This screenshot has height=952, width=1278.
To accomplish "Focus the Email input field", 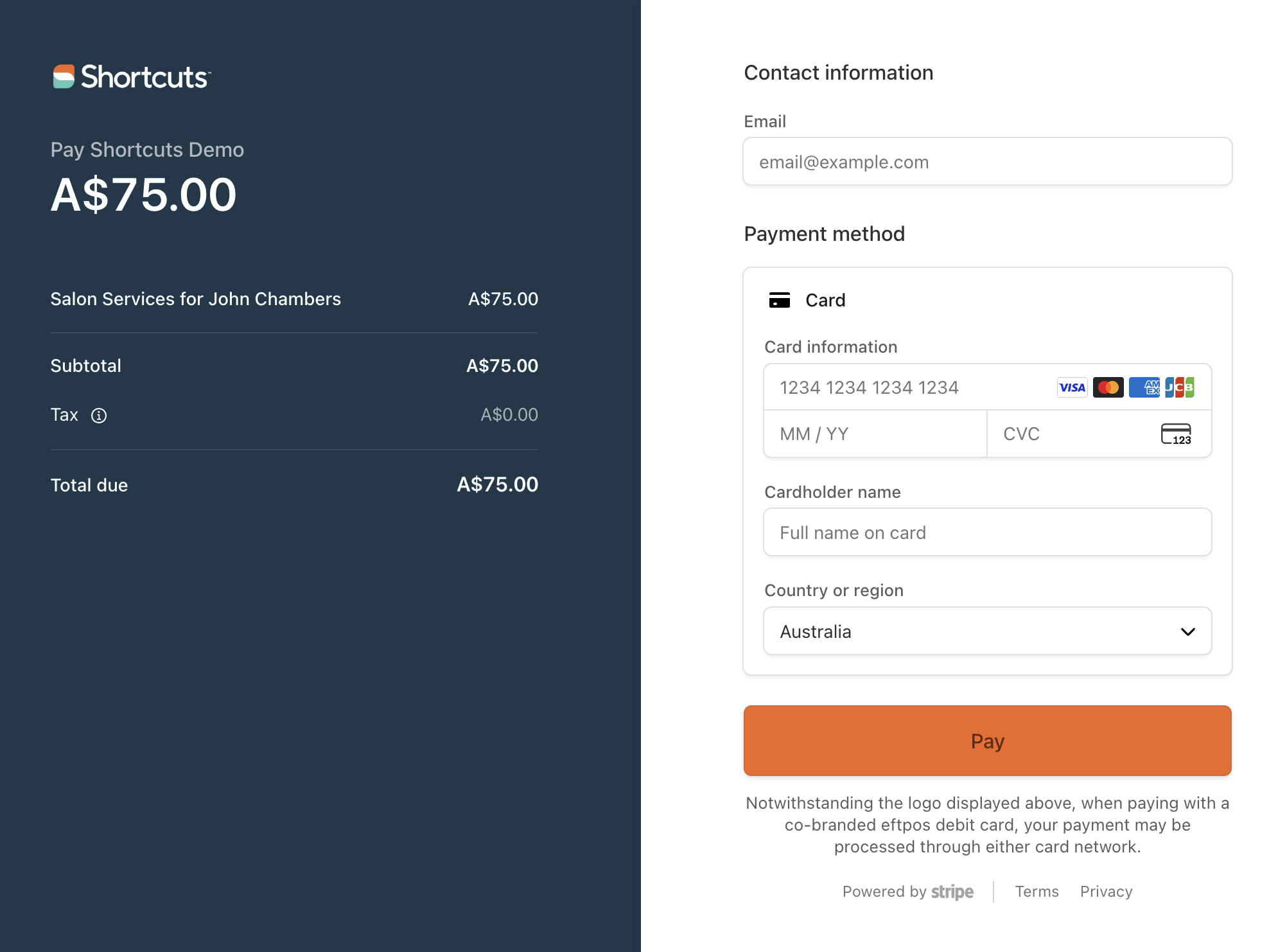I will pos(987,162).
